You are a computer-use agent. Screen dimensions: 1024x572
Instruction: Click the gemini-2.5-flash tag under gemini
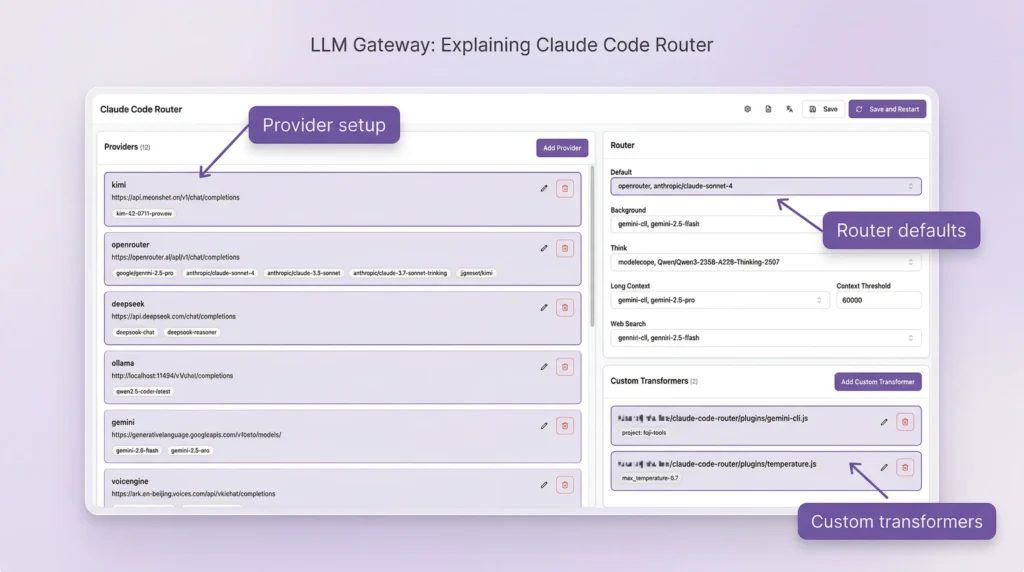click(137, 451)
